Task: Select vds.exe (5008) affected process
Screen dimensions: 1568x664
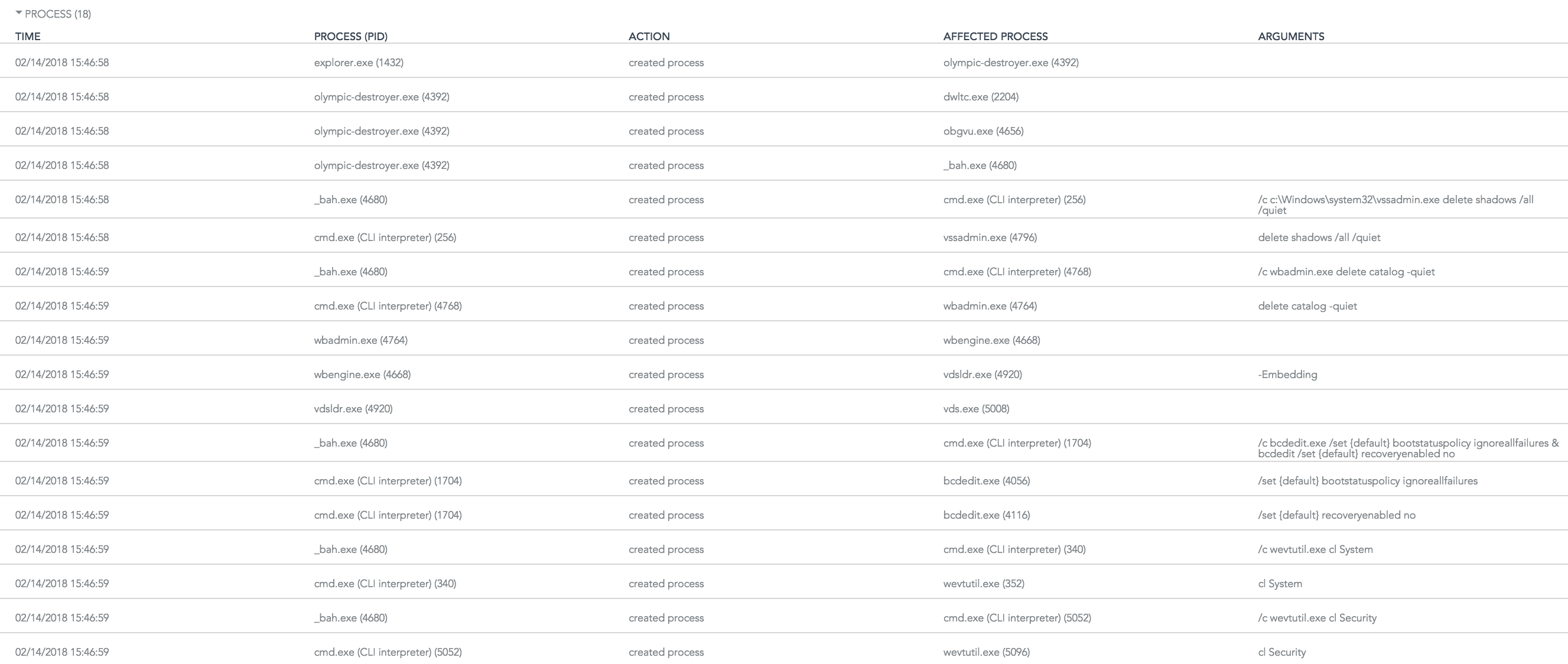Action: pos(976,409)
